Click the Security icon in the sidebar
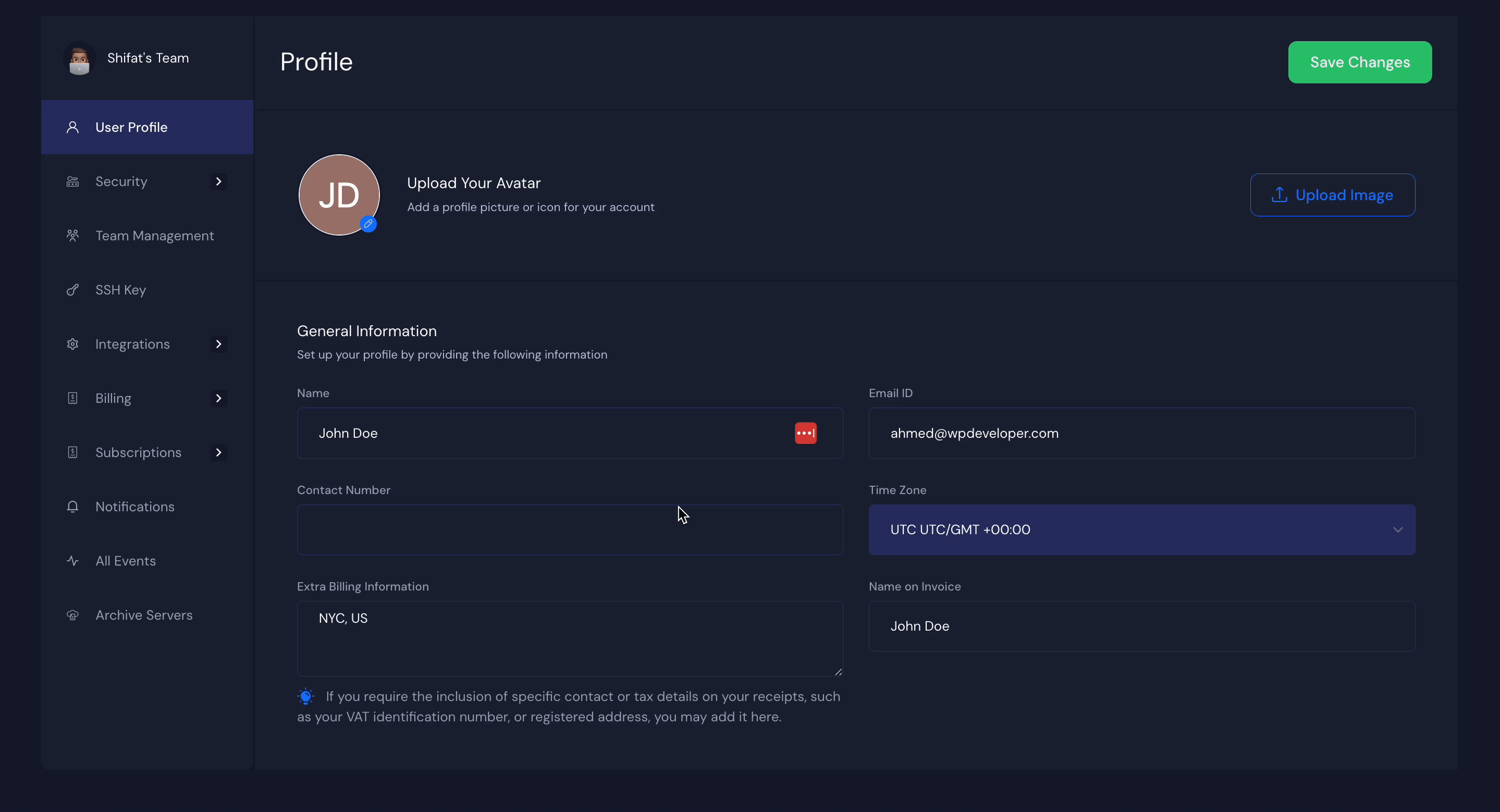1500x812 pixels. tap(73, 181)
